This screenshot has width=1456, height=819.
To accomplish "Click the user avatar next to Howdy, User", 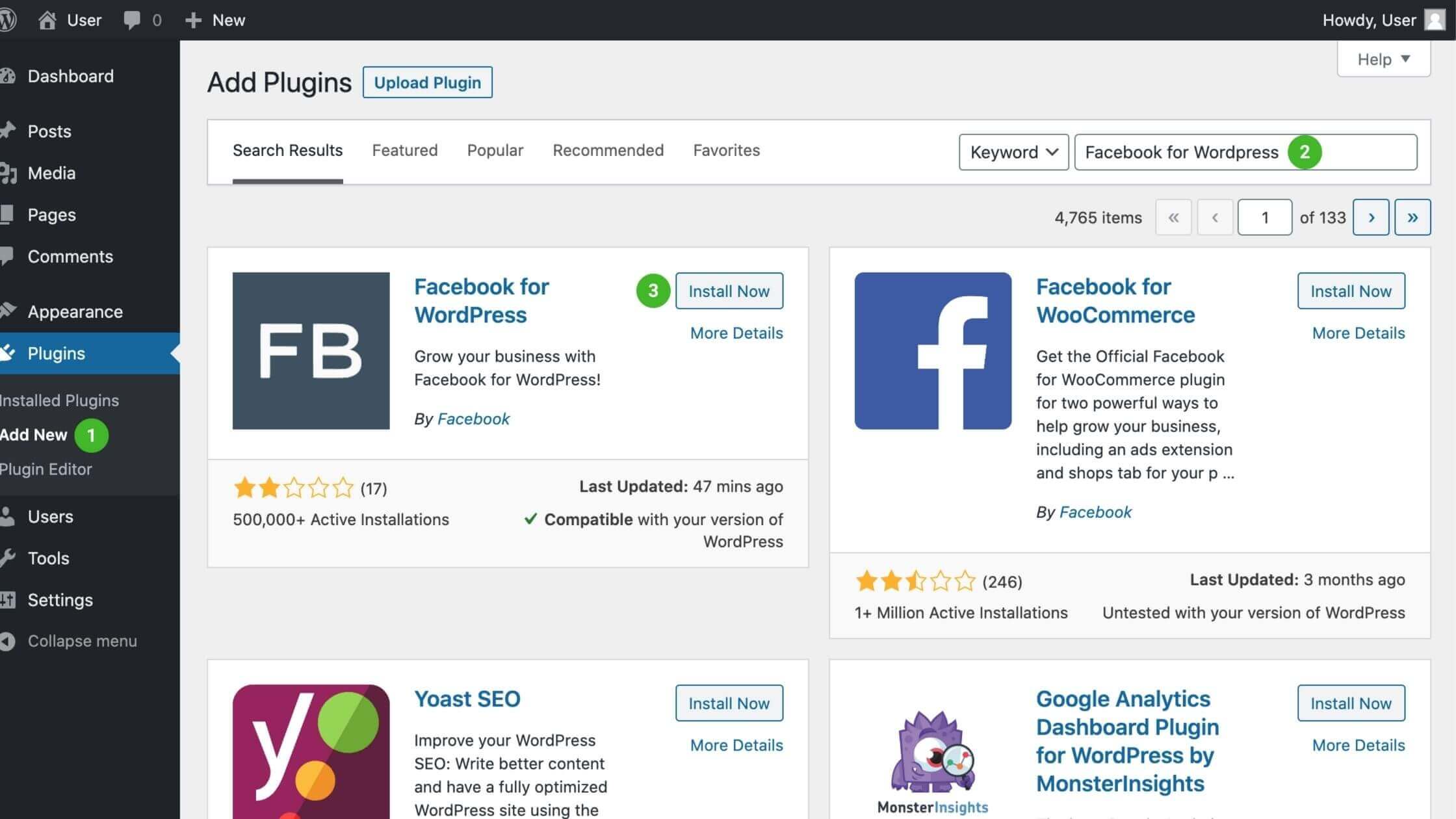I will pyautogui.click(x=1435, y=20).
